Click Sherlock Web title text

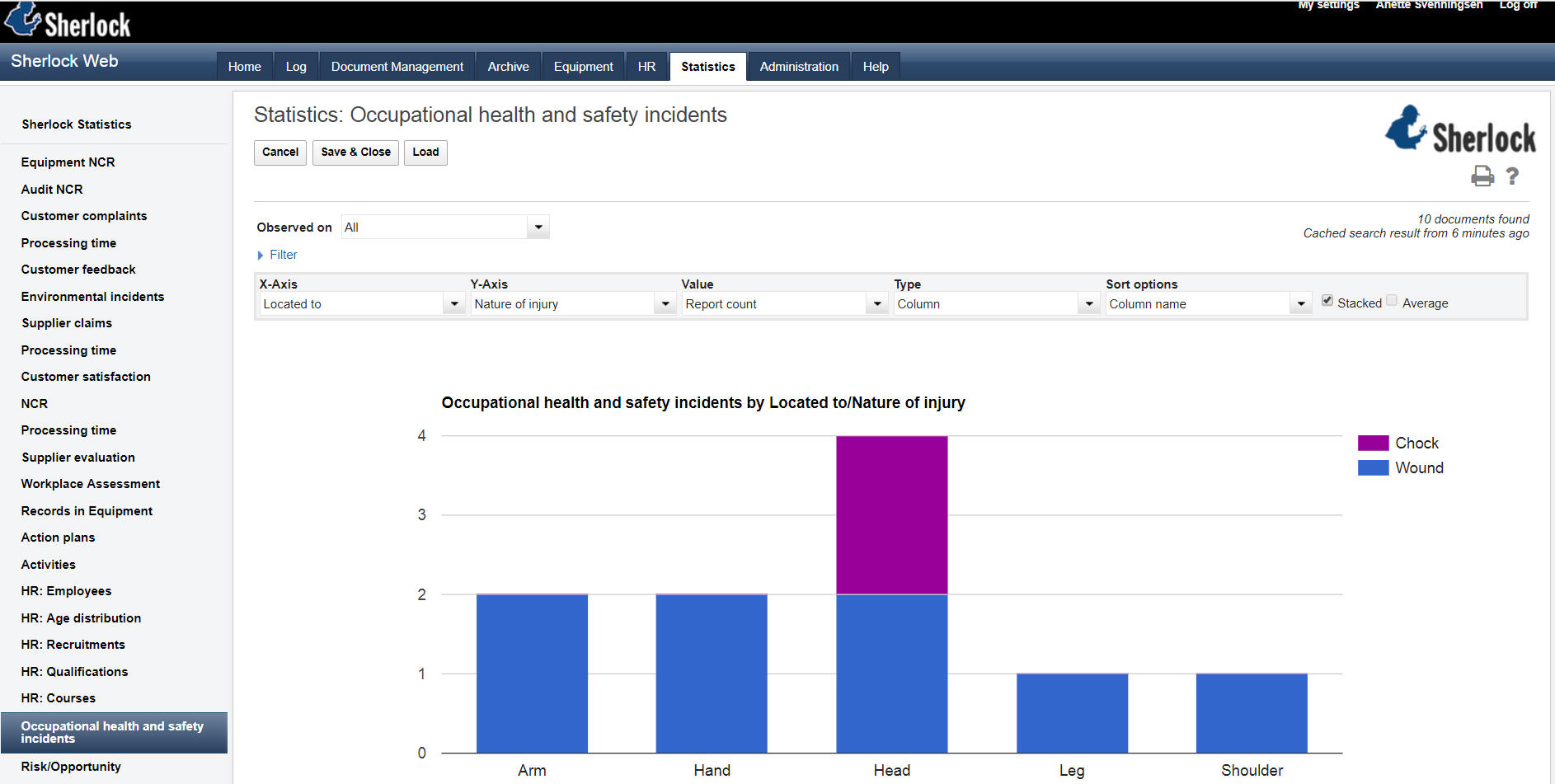(64, 61)
